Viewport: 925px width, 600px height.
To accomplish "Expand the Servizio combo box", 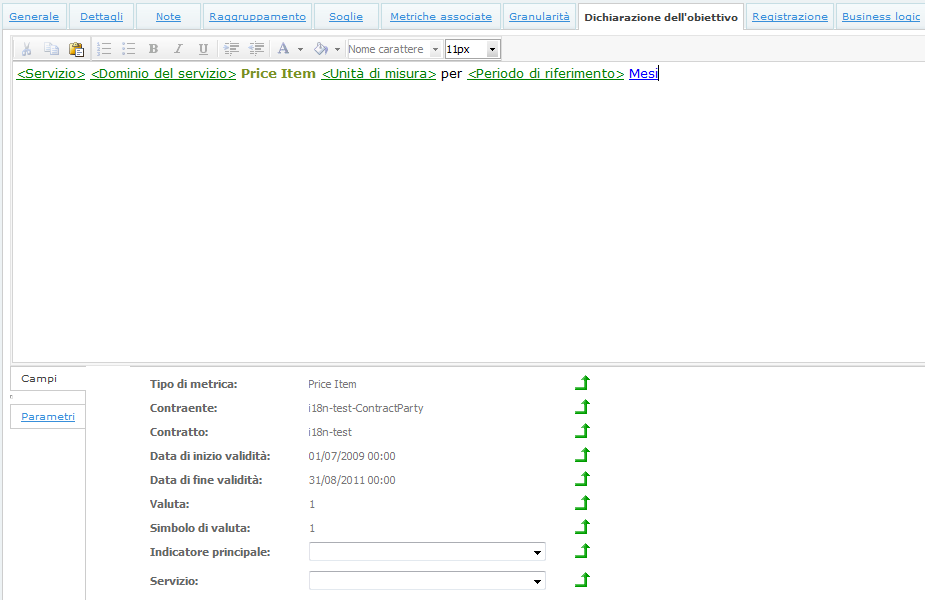I will point(538,581).
